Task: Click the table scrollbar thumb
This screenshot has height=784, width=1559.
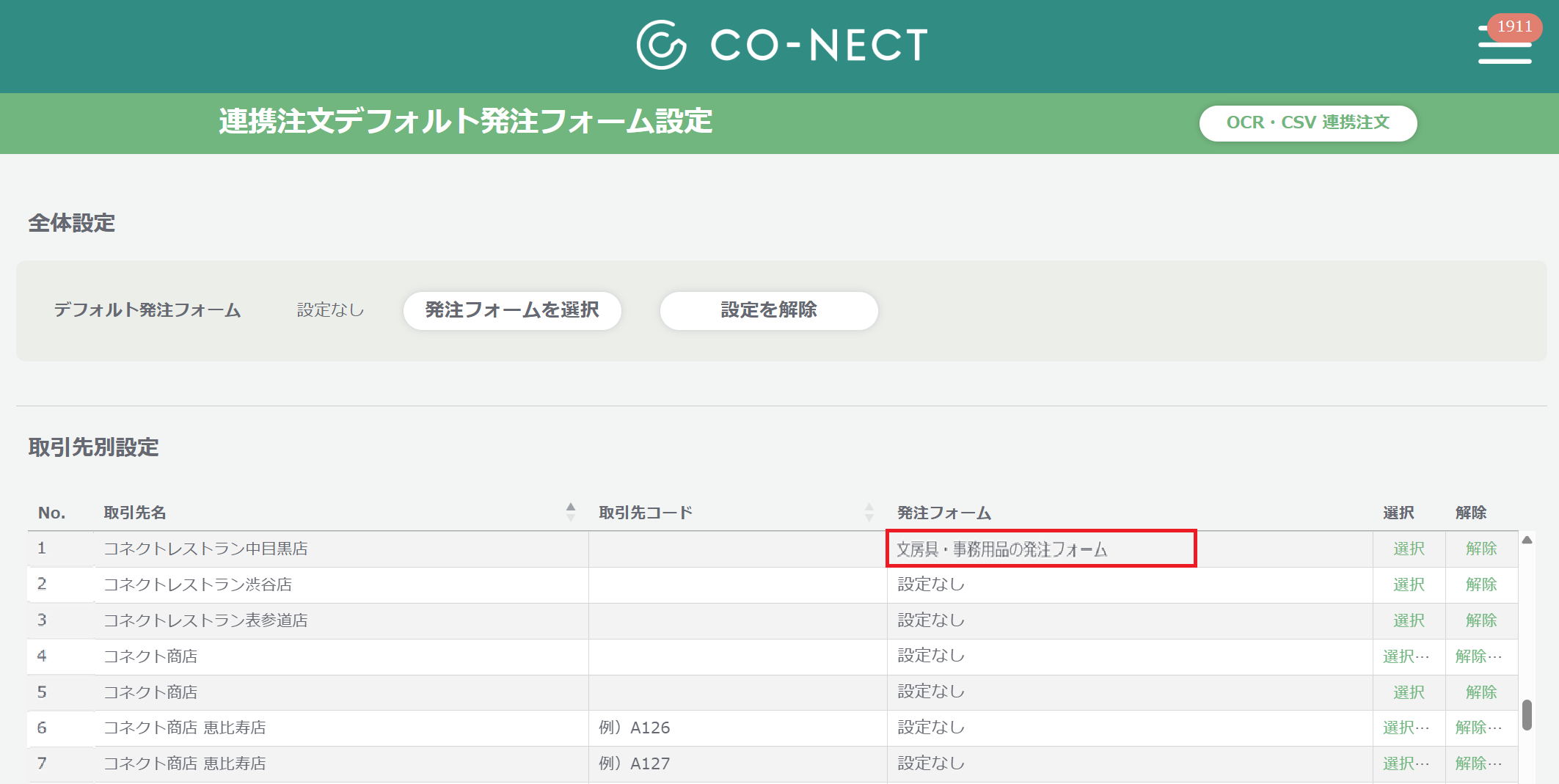Action: pyautogui.click(x=1527, y=715)
